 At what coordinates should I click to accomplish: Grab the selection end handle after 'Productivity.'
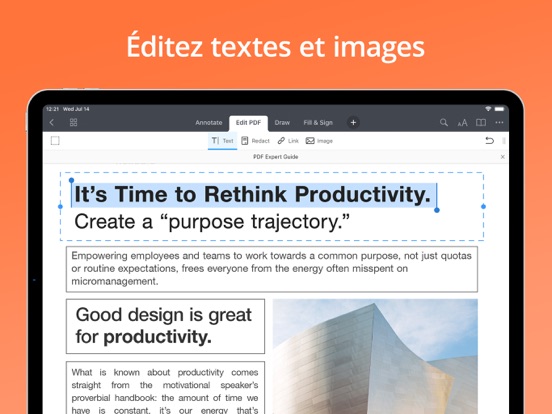pos(437,210)
